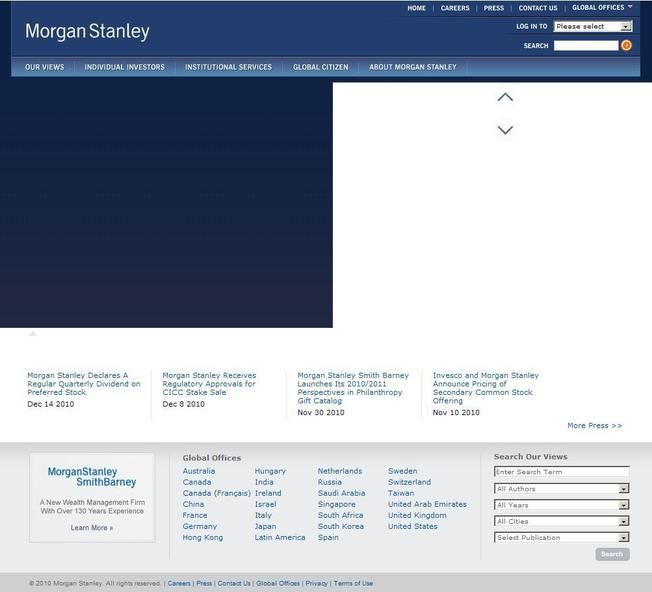The height and width of the screenshot is (592, 652).
Task: Open CICC Stake Sale press release
Action: click(209, 384)
